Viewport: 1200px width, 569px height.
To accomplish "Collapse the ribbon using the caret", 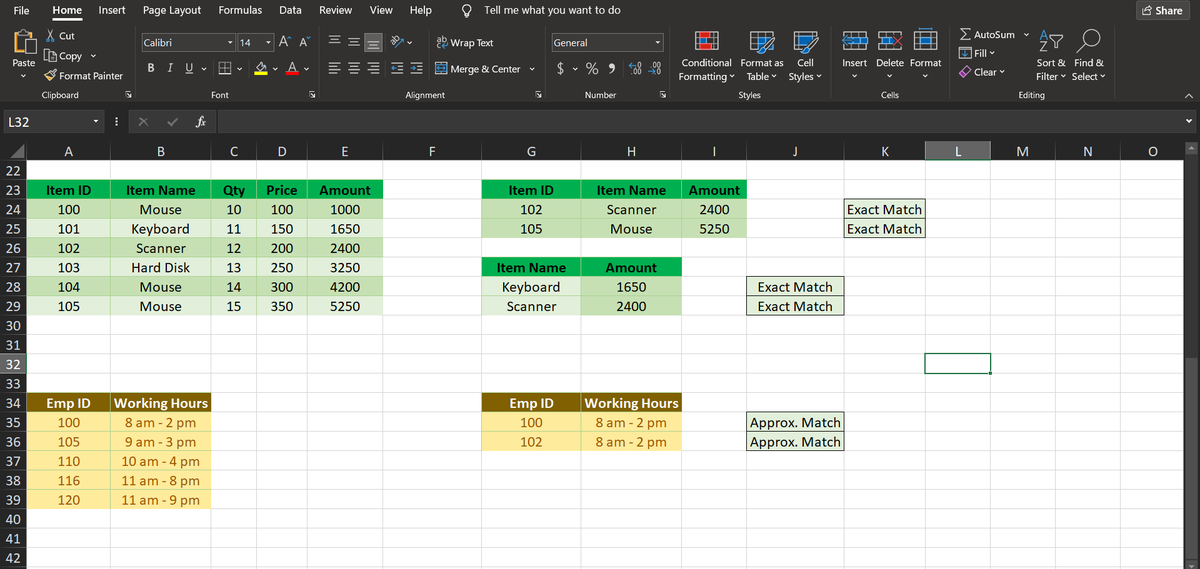I will point(1187,96).
